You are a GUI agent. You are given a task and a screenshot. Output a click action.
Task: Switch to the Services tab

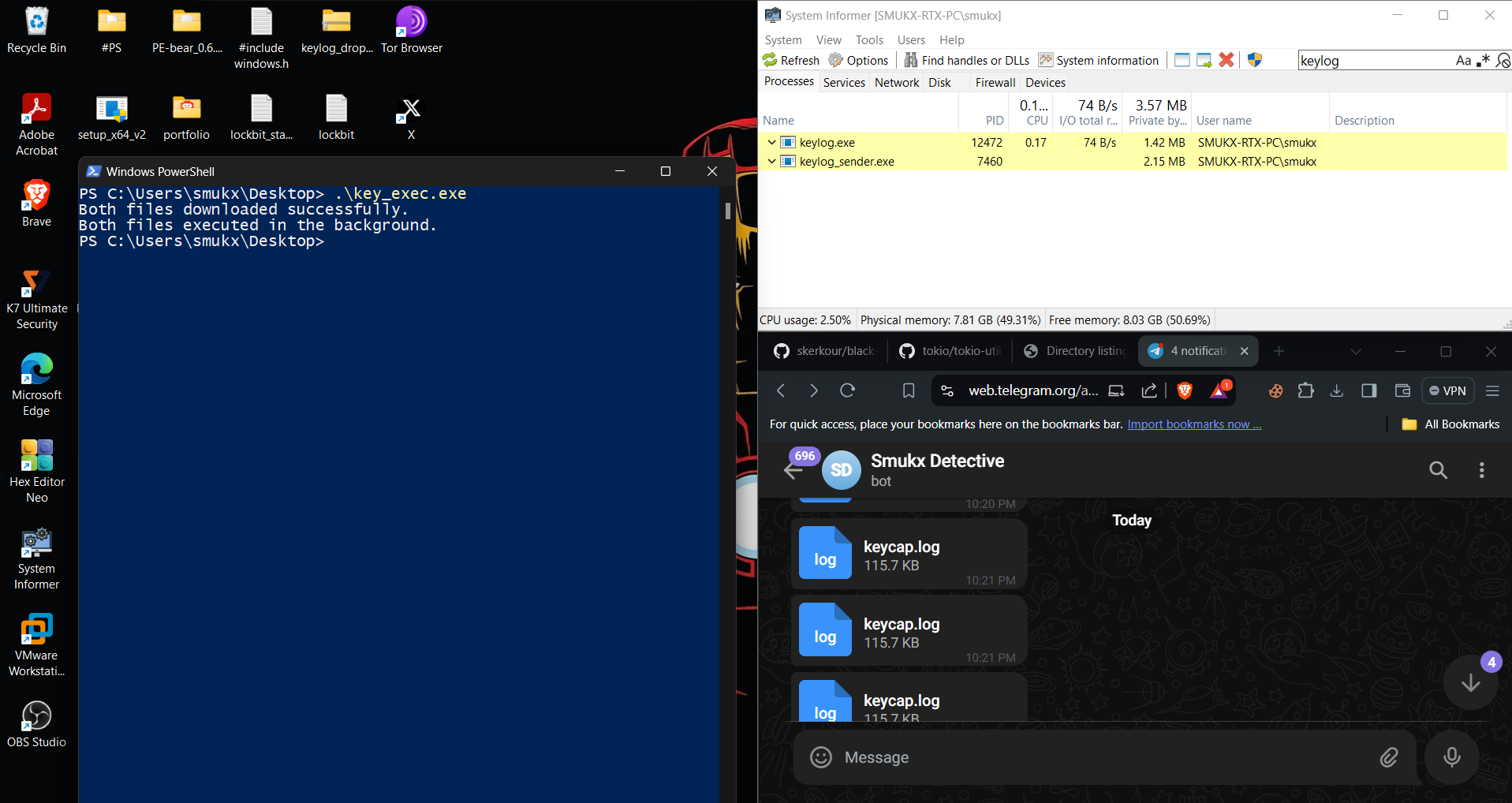pyautogui.click(x=844, y=82)
